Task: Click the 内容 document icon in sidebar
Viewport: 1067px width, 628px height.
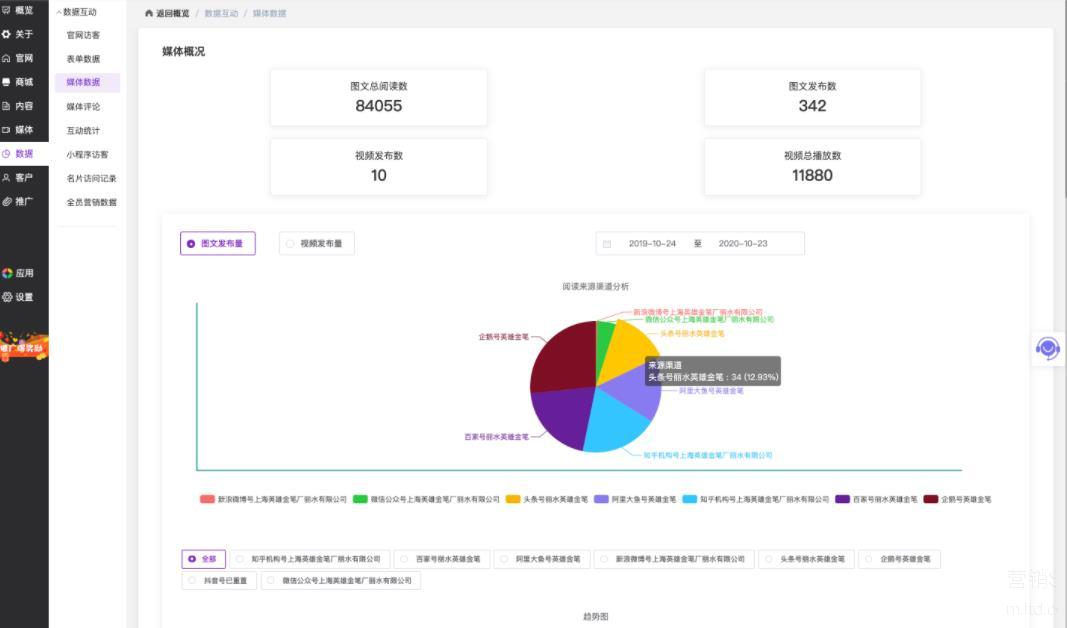Action: coord(6,106)
